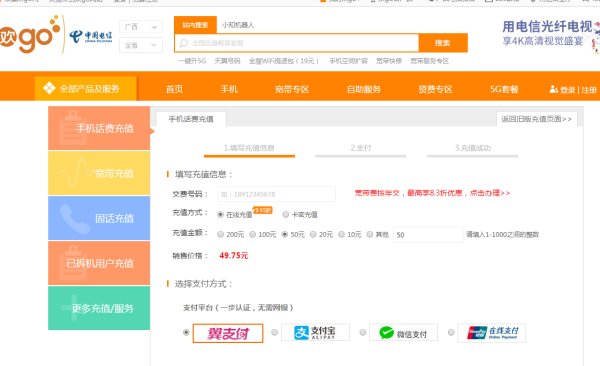600x366 pixels.
Task: Click the 注册 register link
Action: [x=589, y=90]
